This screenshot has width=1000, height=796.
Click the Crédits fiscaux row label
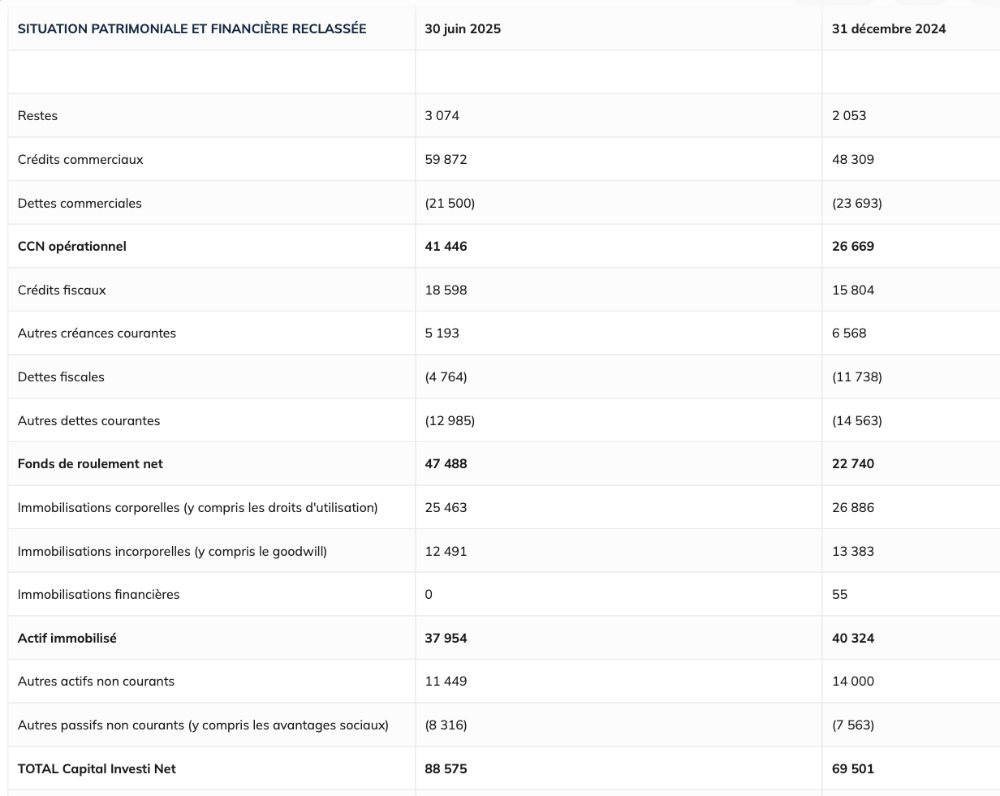(x=62, y=290)
